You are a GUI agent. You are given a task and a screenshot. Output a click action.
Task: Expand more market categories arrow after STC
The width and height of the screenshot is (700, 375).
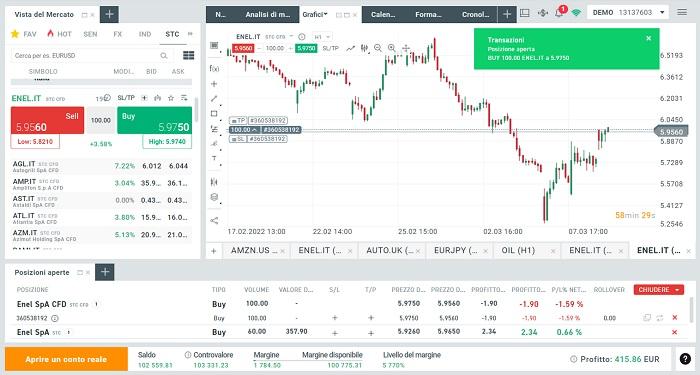click(x=190, y=34)
